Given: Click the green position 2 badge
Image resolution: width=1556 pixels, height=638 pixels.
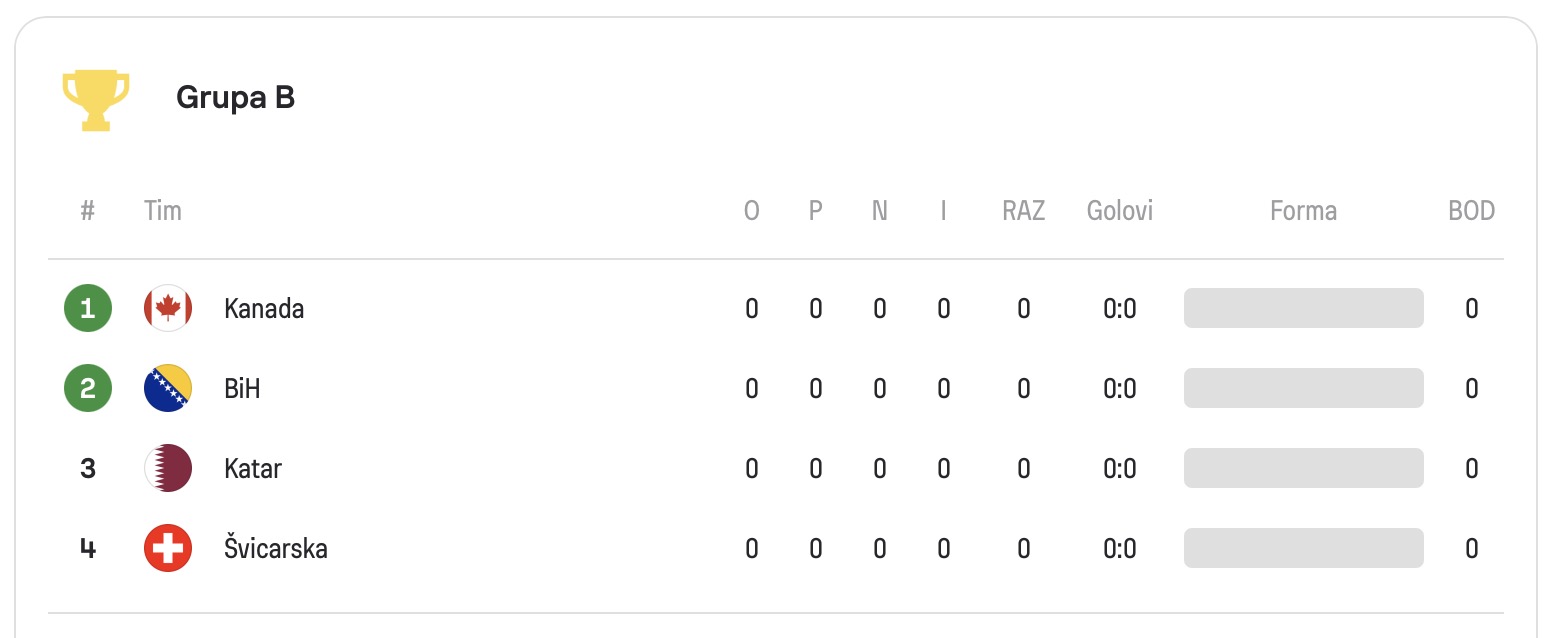Looking at the screenshot, I should coord(88,388).
